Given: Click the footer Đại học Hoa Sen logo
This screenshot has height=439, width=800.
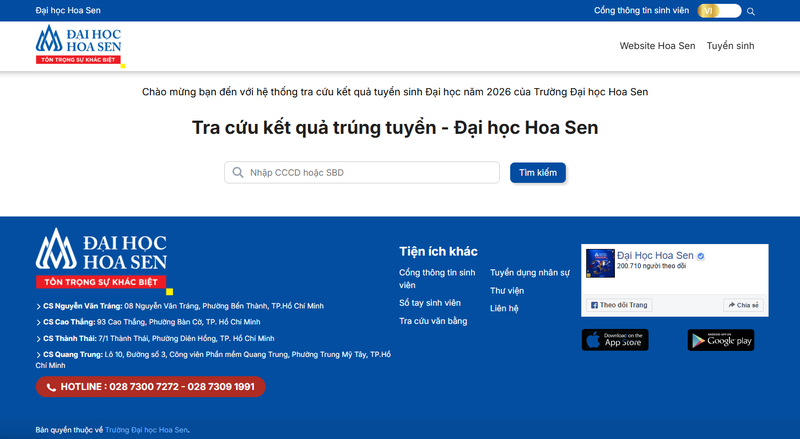Looking at the screenshot, I should [x=102, y=259].
